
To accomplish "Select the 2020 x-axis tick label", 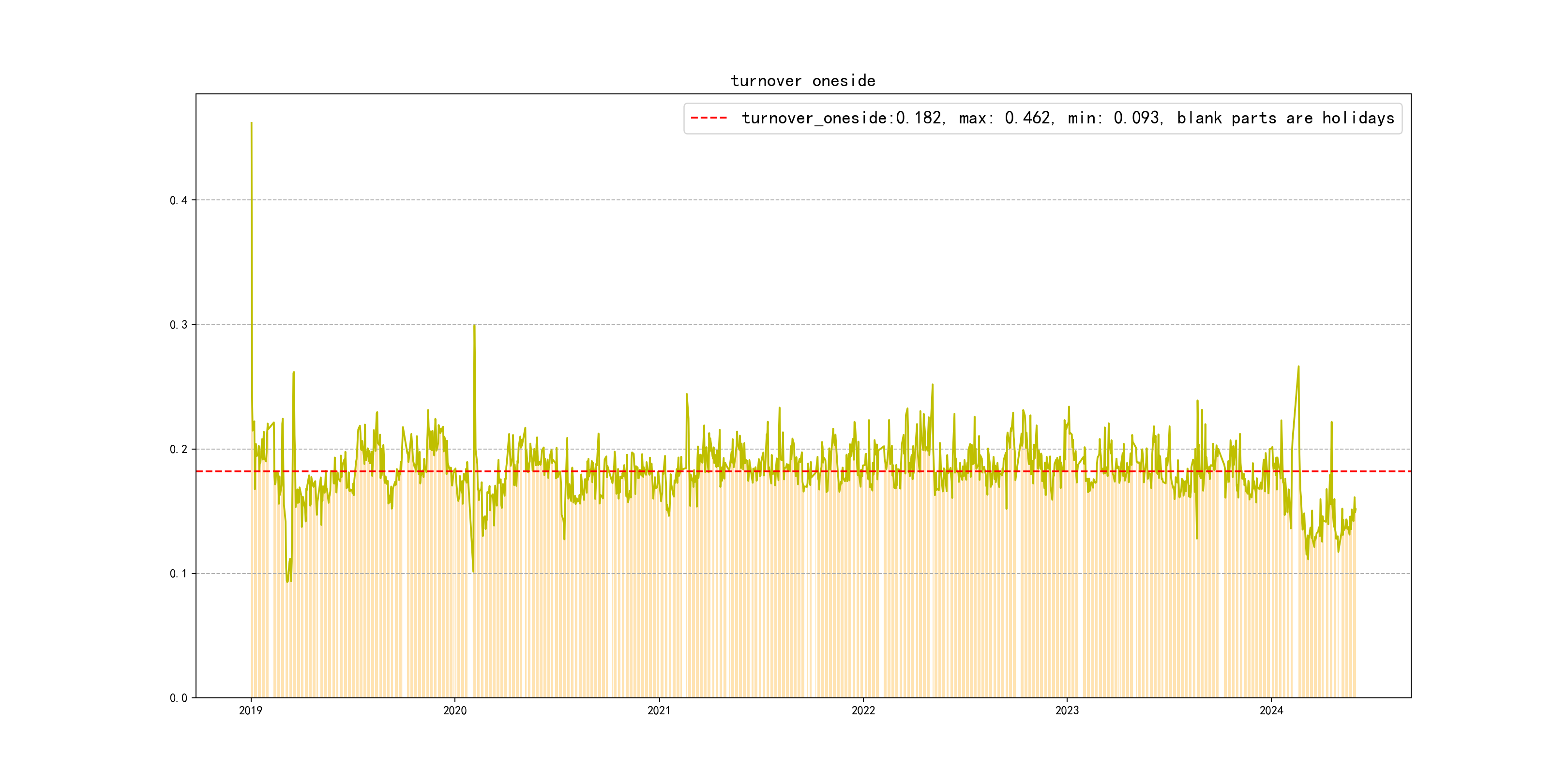I will [455, 710].
